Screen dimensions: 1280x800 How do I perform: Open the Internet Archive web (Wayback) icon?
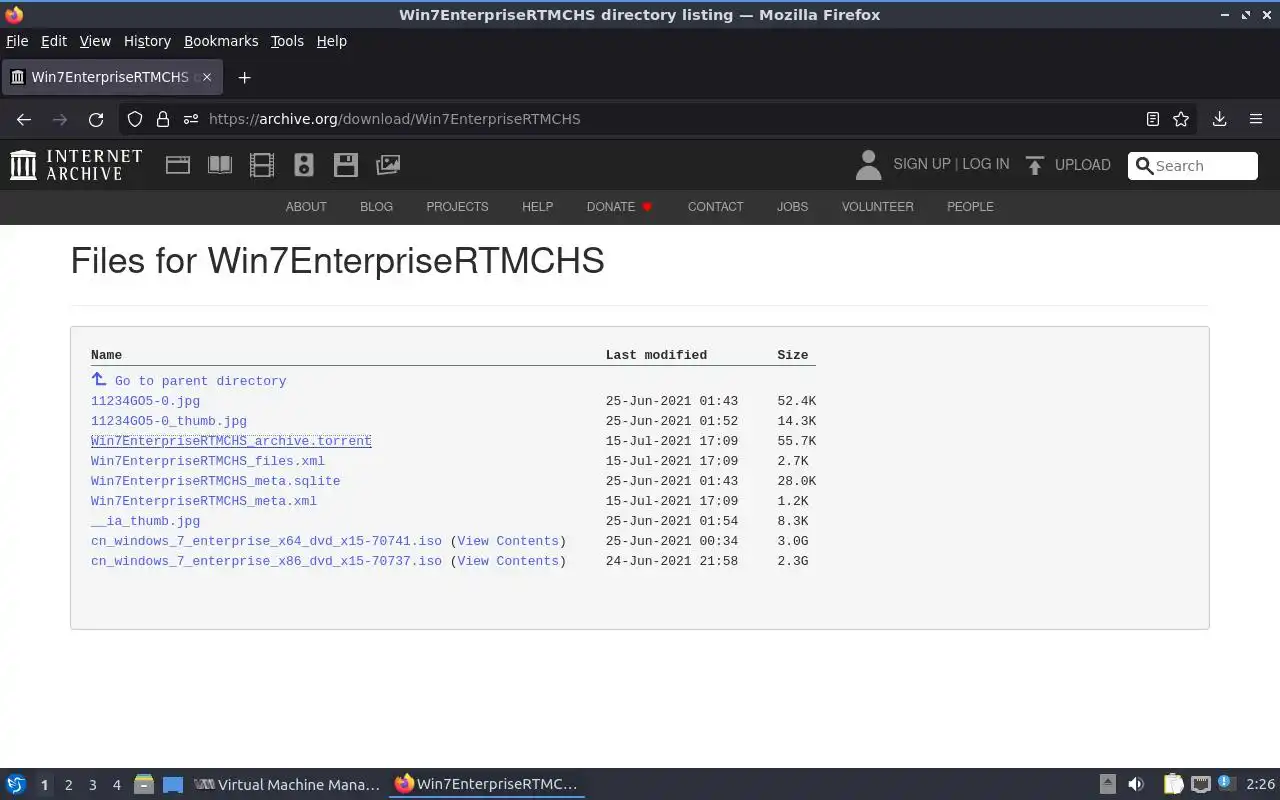point(178,165)
